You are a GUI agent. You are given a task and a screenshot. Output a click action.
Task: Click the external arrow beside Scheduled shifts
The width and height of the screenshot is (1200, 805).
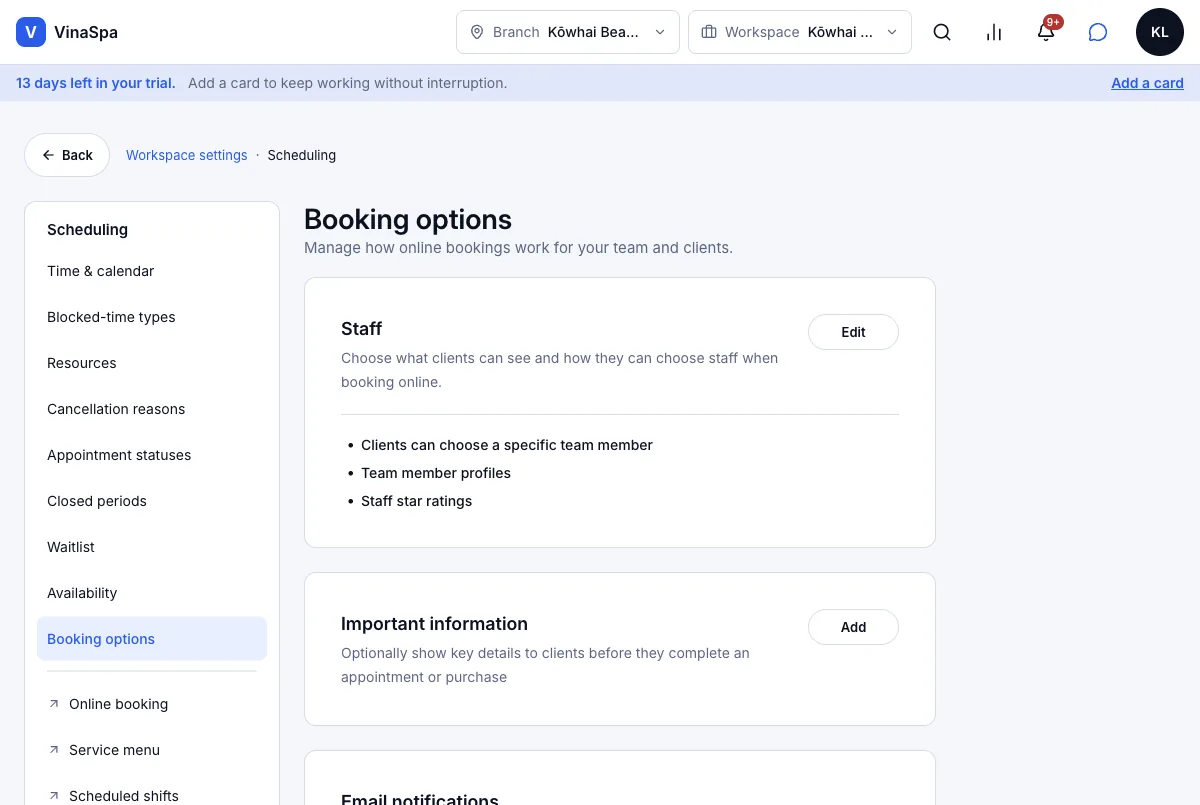tap(54, 796)
